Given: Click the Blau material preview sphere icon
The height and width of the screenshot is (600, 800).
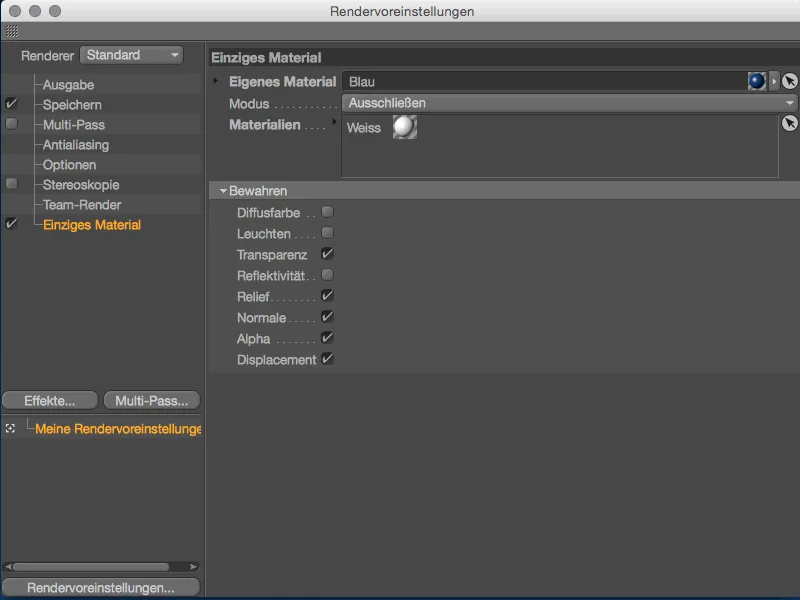Looking at the screenshot, I should tap(757, 81).
